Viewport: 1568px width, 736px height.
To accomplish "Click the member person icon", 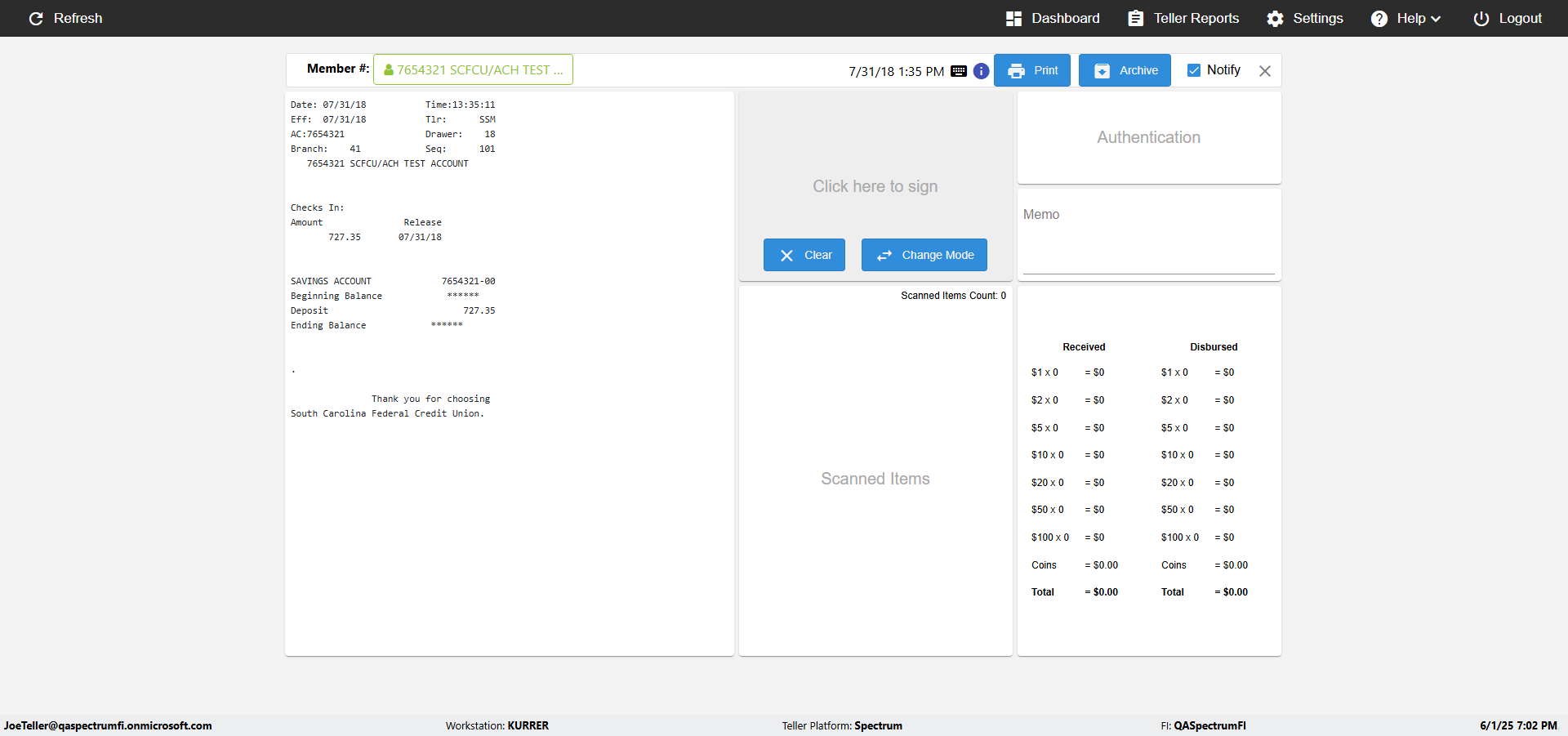I will click(x=389, y=70).
